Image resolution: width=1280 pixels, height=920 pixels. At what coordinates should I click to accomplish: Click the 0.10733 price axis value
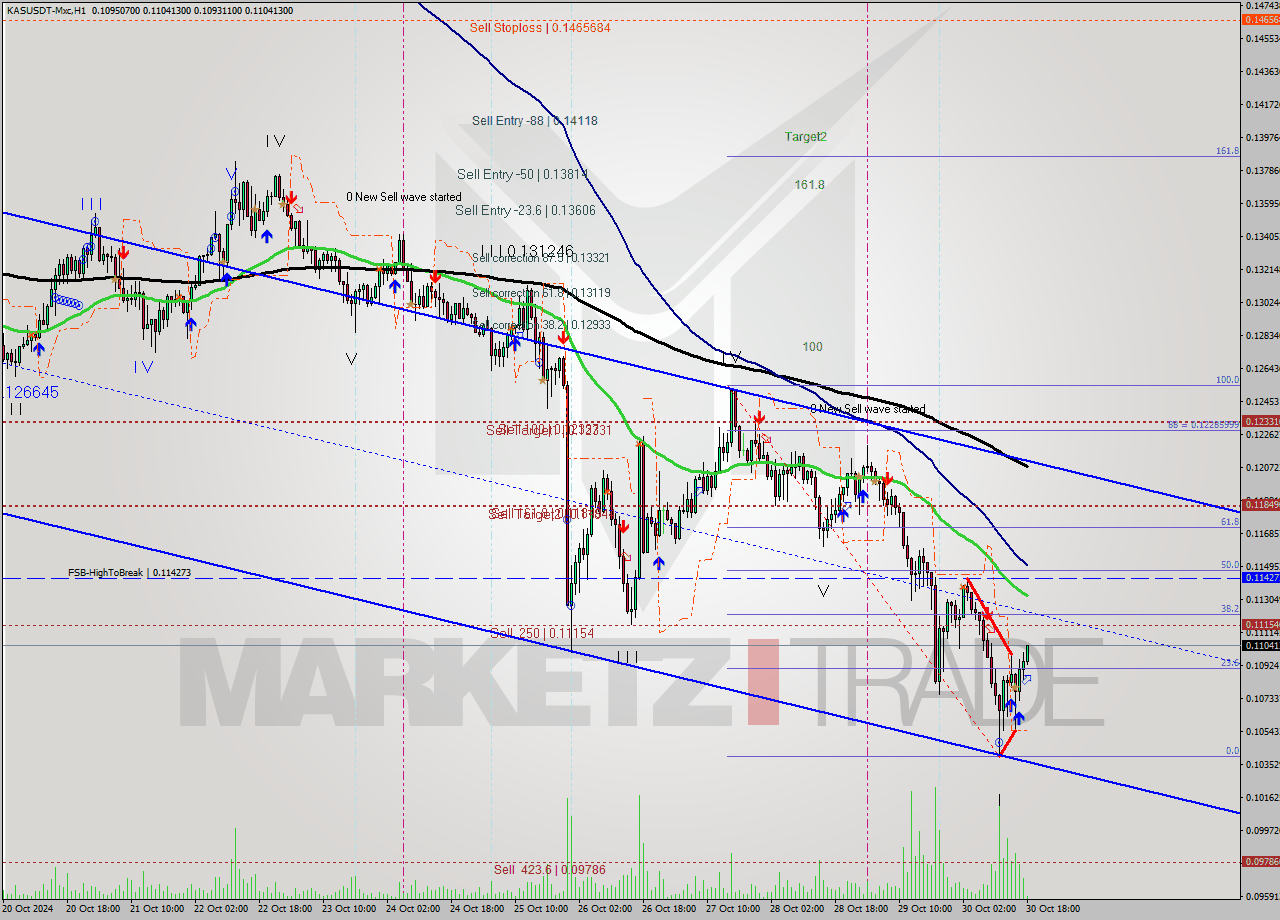click(1262, 698)
